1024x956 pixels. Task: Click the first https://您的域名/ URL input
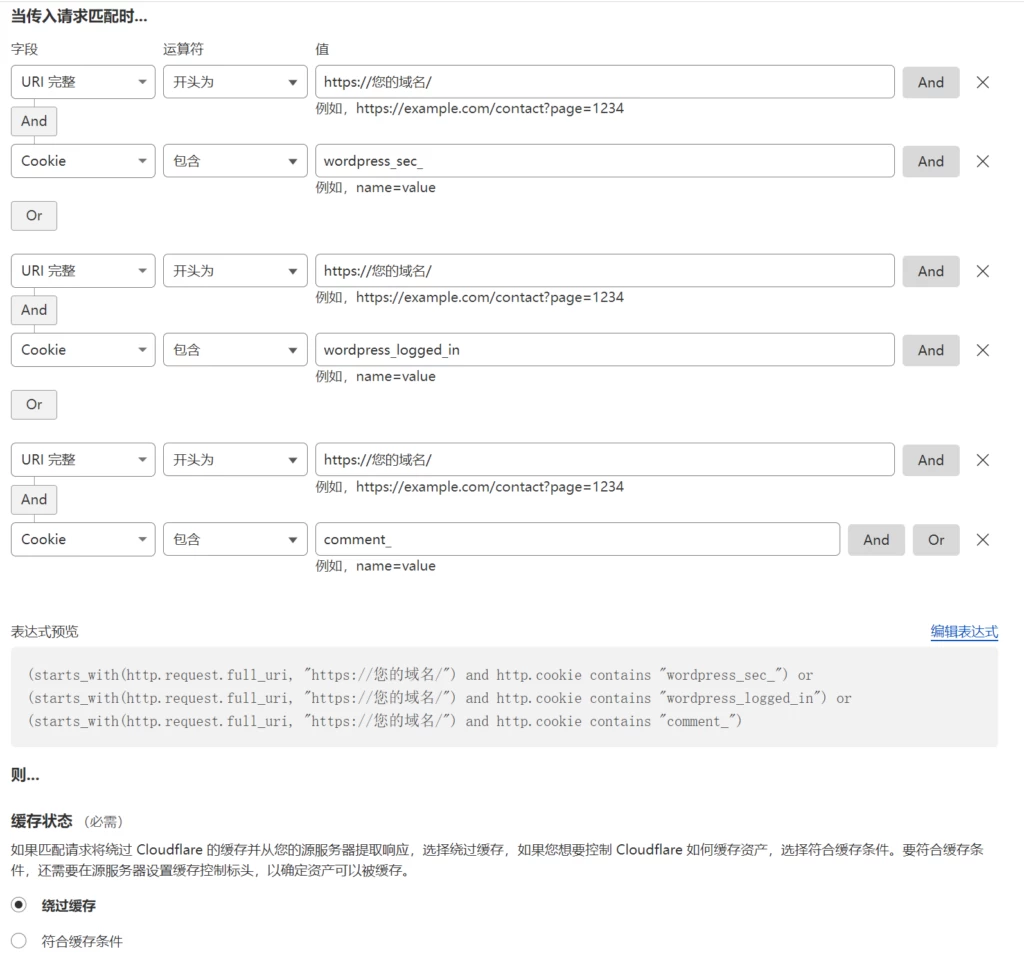(605, 81)
